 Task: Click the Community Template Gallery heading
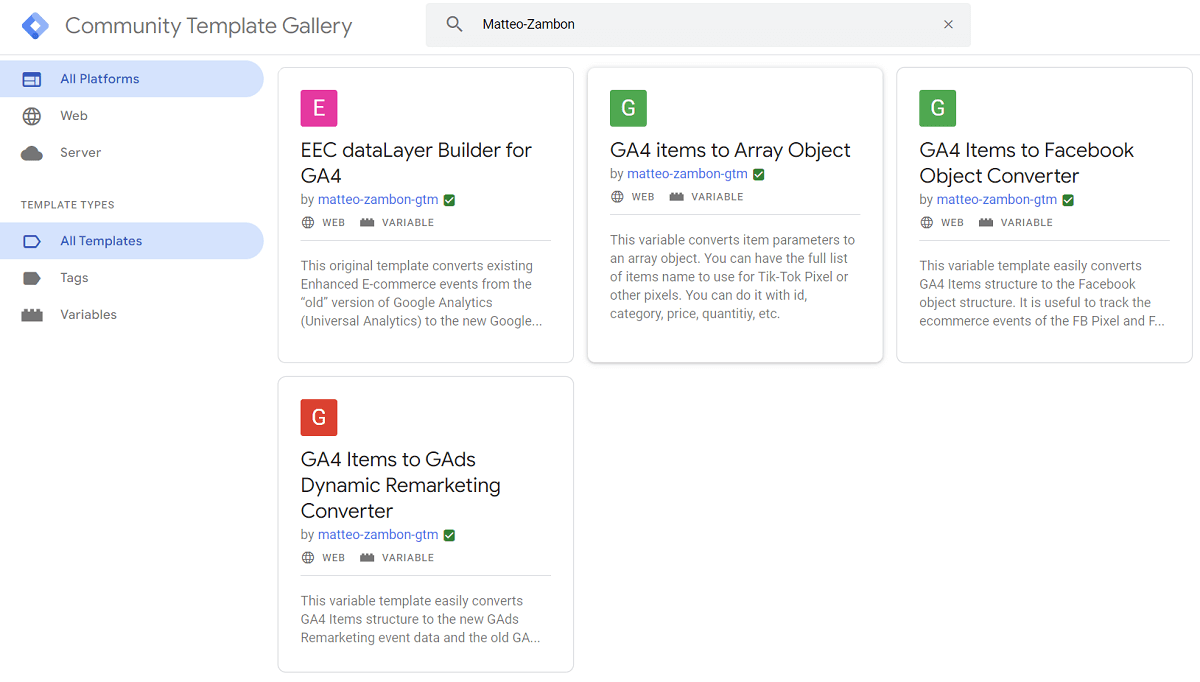point(209,26)
